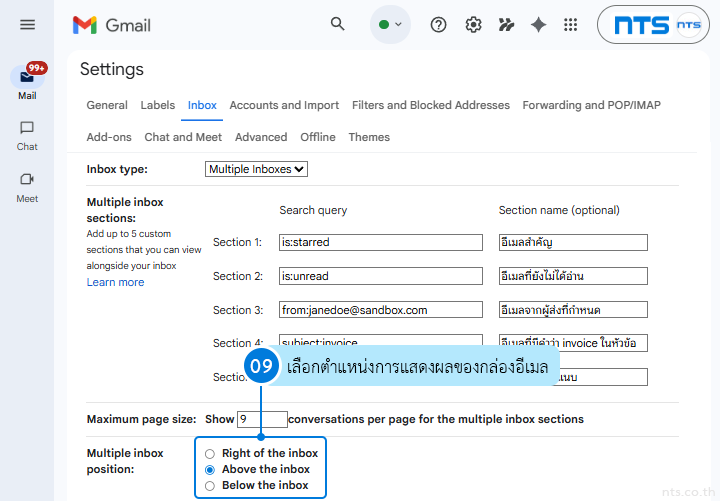Click Section 2 search query field is:unread

(381, 276)
